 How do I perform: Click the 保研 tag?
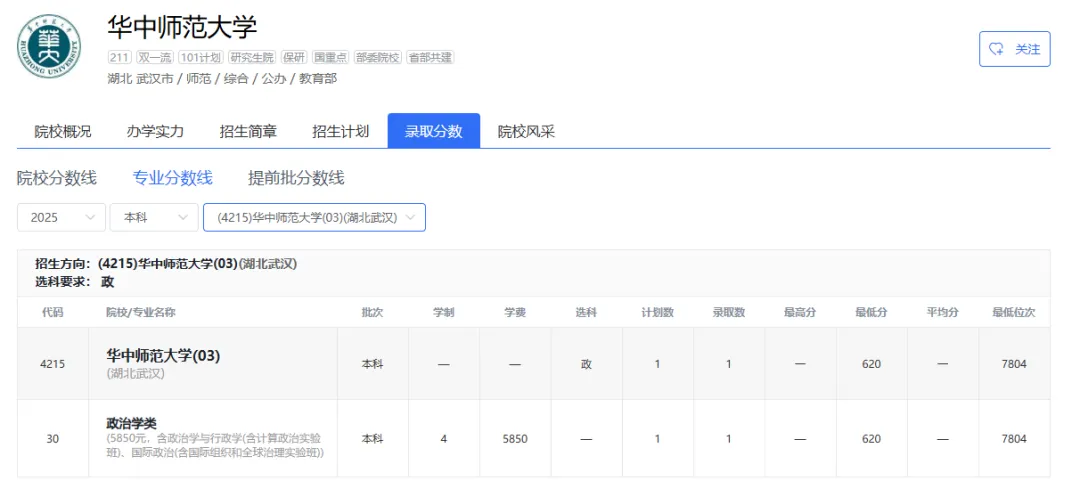tap(293, 57)
